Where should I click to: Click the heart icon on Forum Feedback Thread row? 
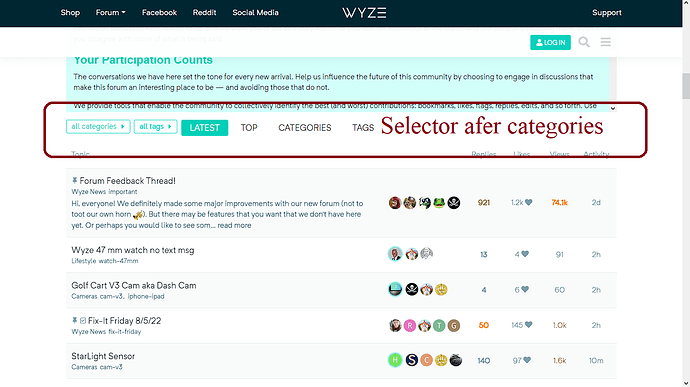(529, 203)
